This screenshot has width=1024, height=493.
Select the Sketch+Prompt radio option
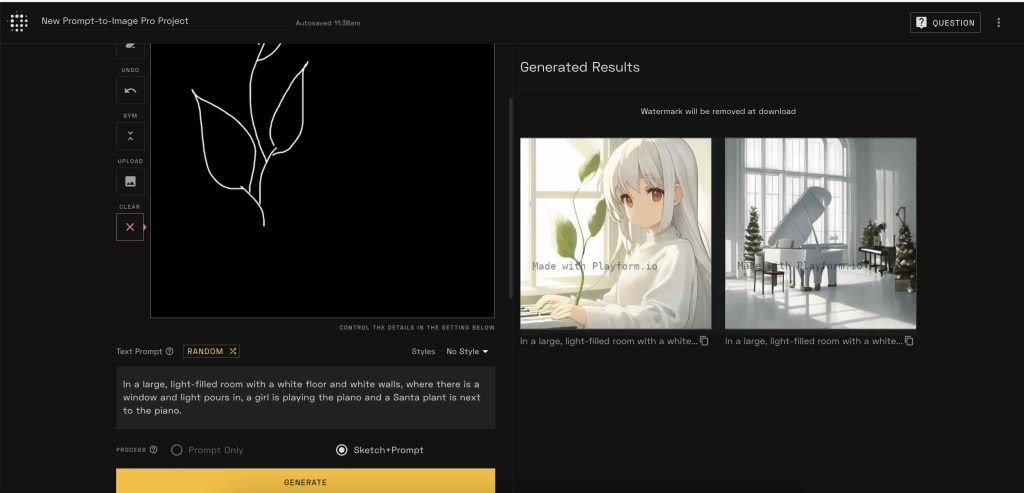coord(342,450)
